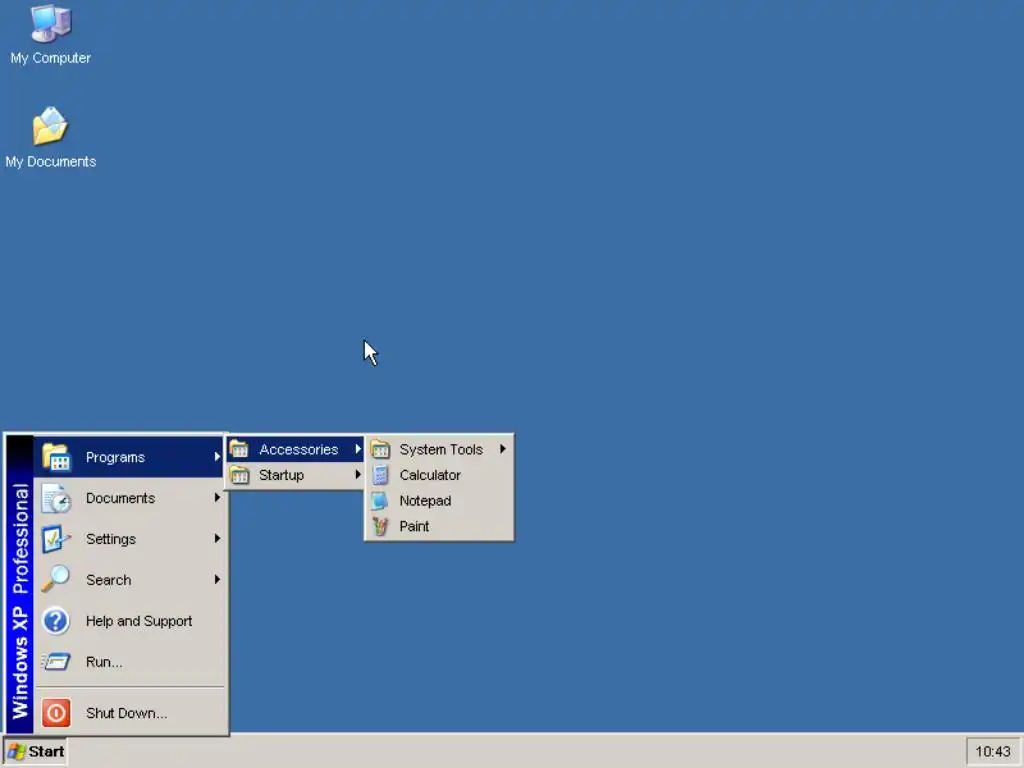Expand the Search submenu arrow
Screen dimensions: 1024x768
pyautogui.click(x=217, y=579)
